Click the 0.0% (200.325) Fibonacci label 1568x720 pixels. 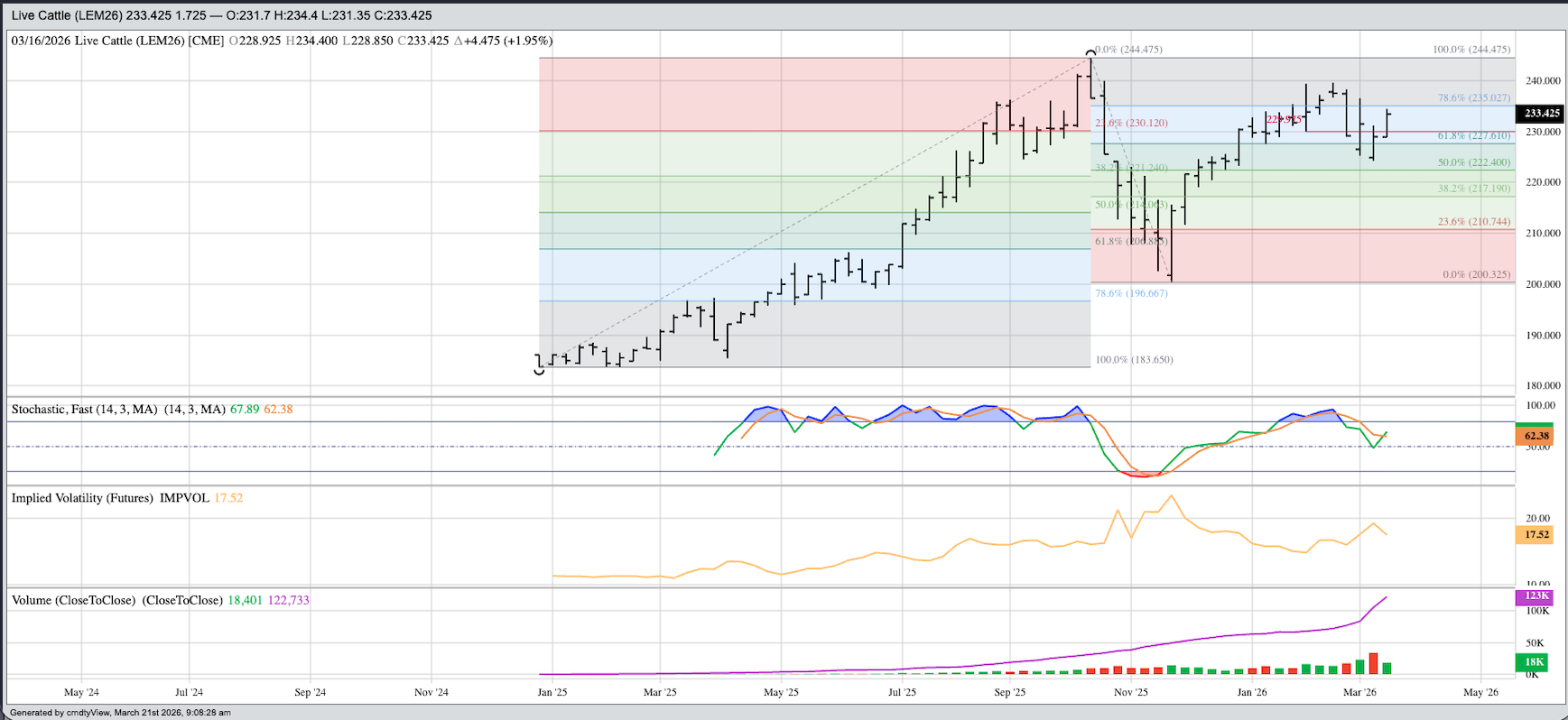pyautogui.click(x=1476, y=274)
